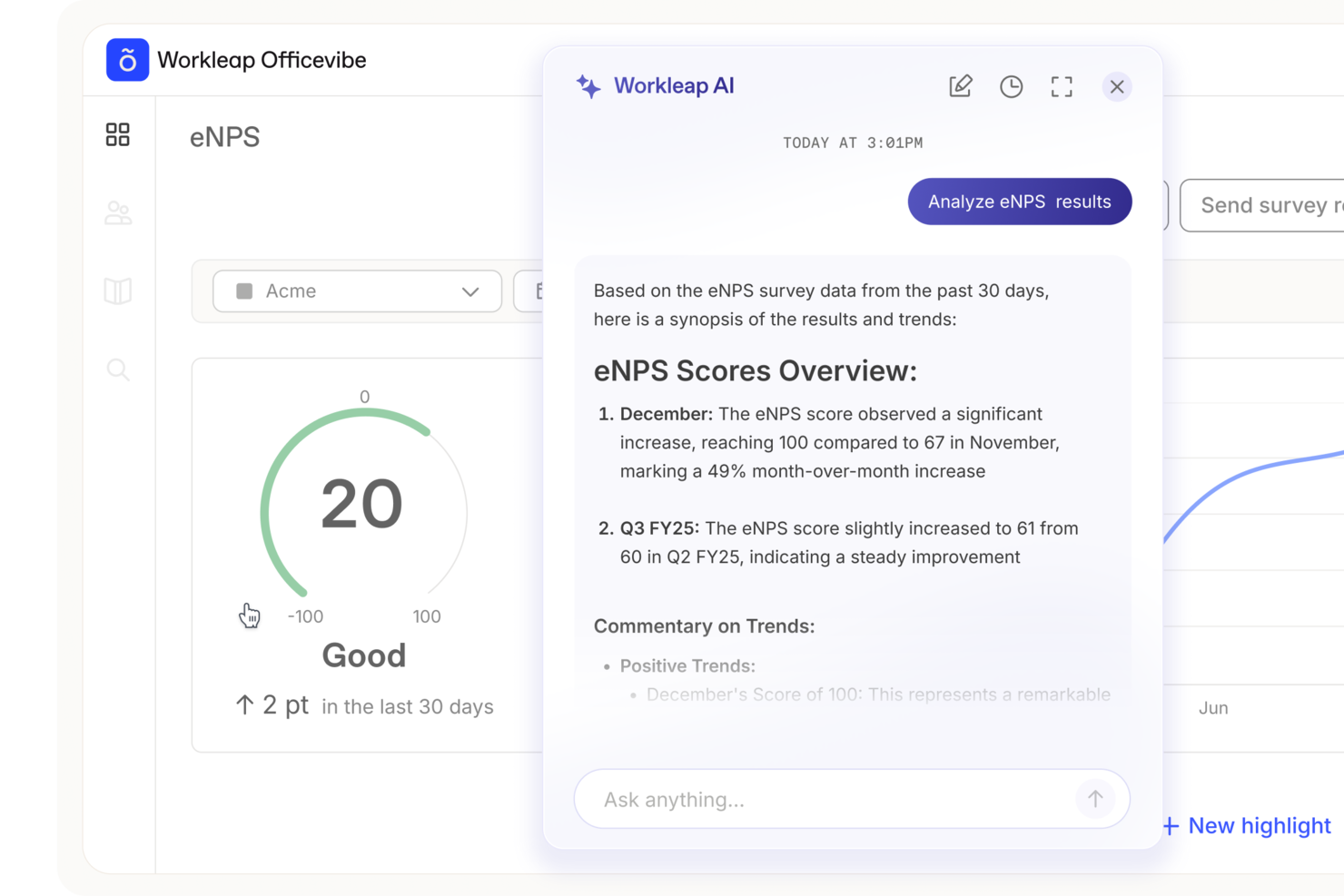Screen dimensions: 1344x896
Task: Select the team members icon in the sidebar
Action: pos(118,212)
